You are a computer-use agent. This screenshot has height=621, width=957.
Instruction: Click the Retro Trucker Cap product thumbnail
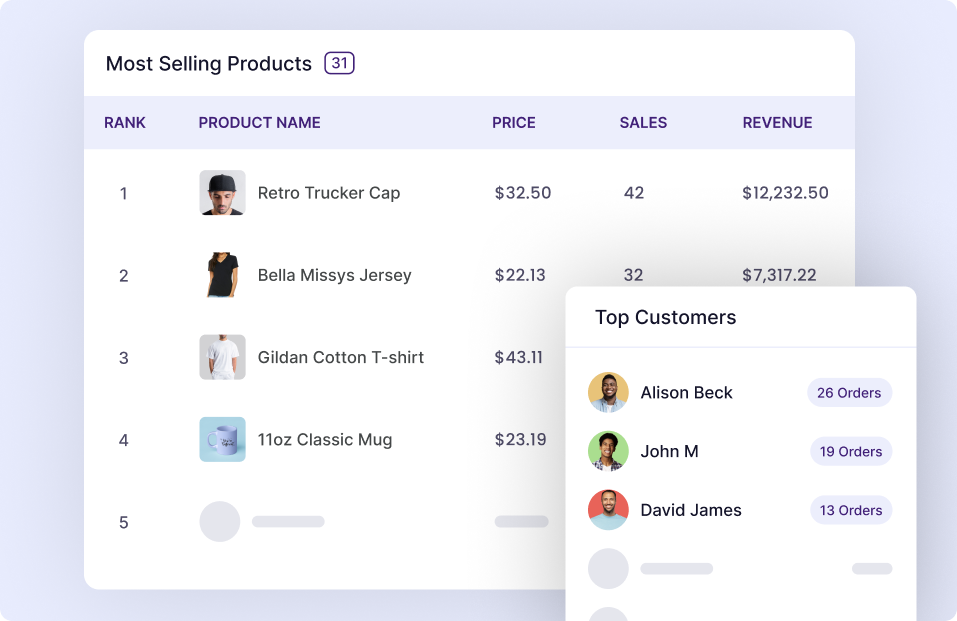222,193
